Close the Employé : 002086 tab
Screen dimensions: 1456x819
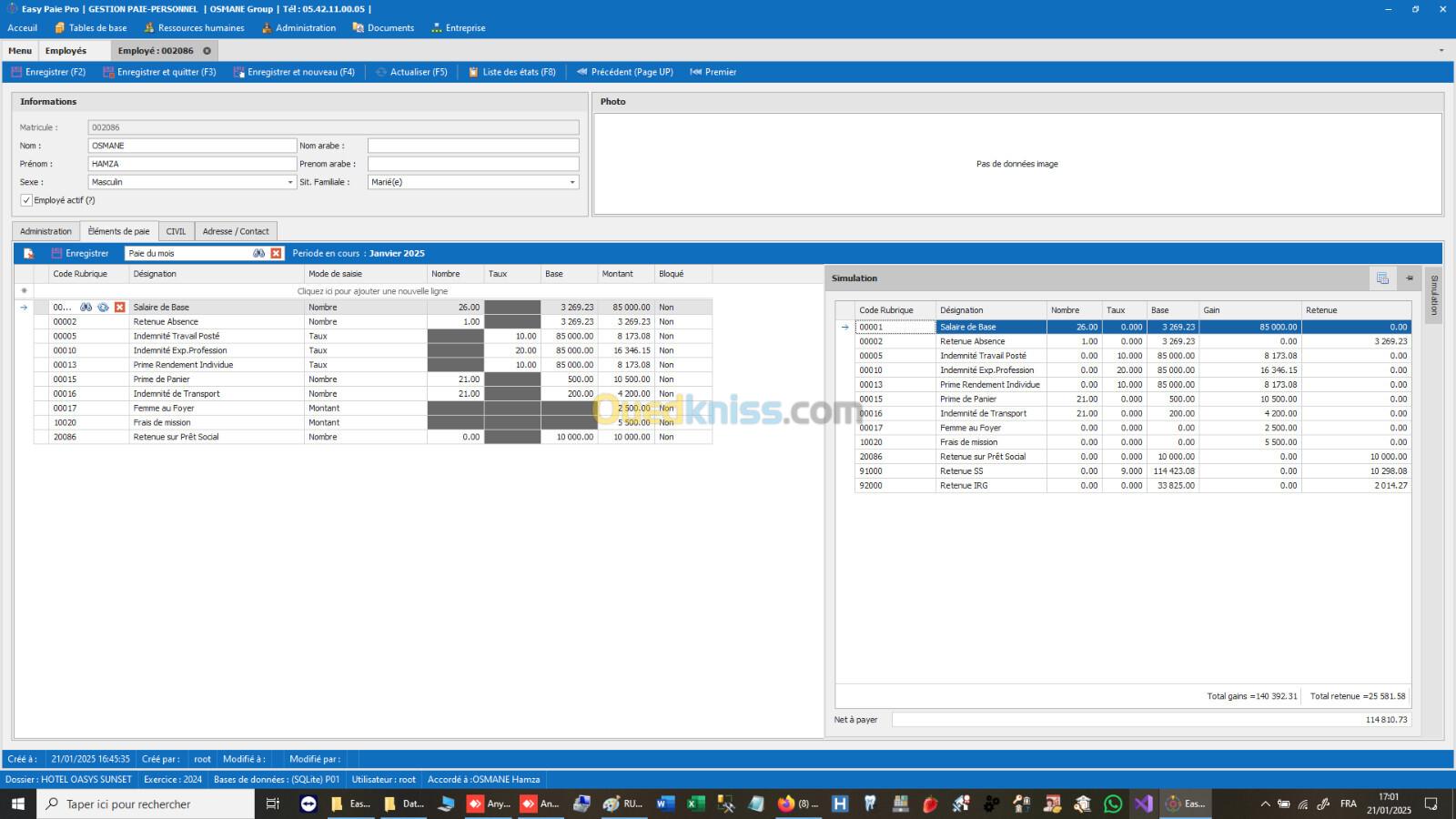click(x=207, y=51)
